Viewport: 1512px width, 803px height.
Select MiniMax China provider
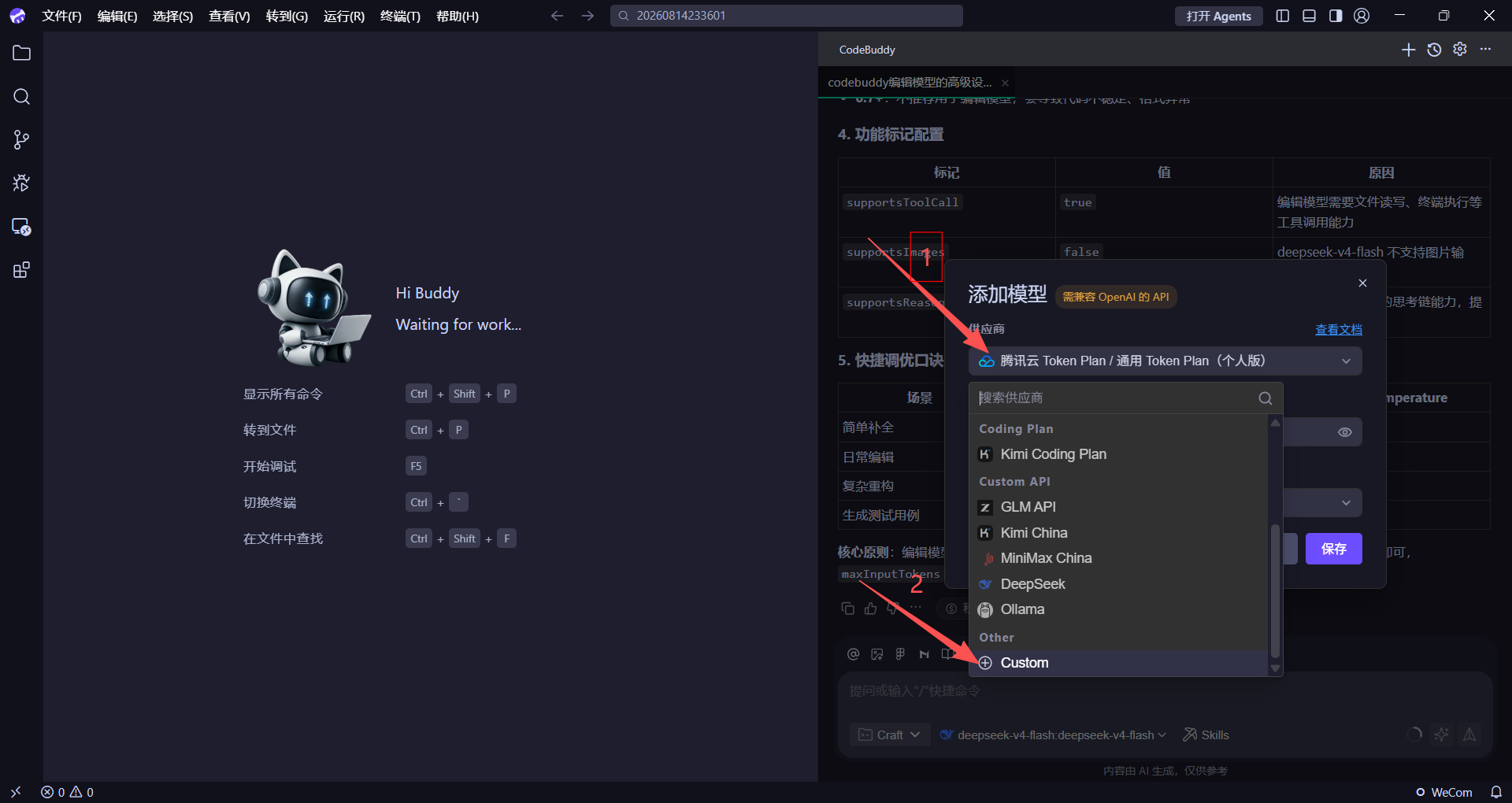point(1119,558)
